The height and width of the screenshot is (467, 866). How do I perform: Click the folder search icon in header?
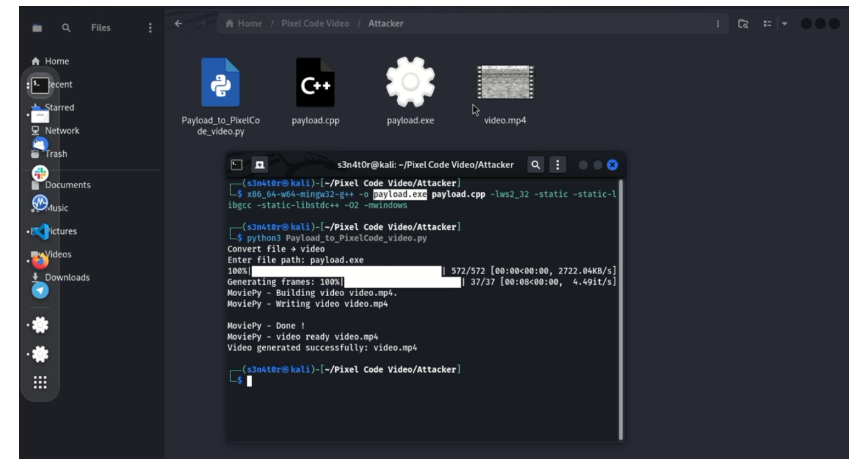[x=743, y=24]
